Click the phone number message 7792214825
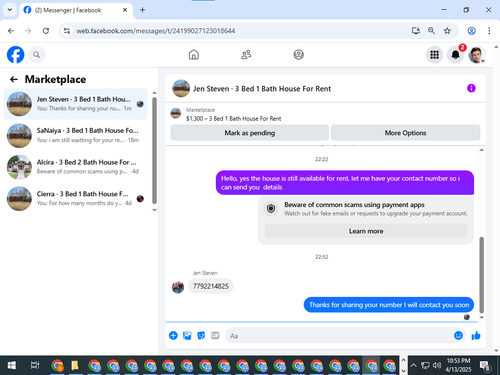The width and height of the screenshot is (500, 375). coord(211,286)
